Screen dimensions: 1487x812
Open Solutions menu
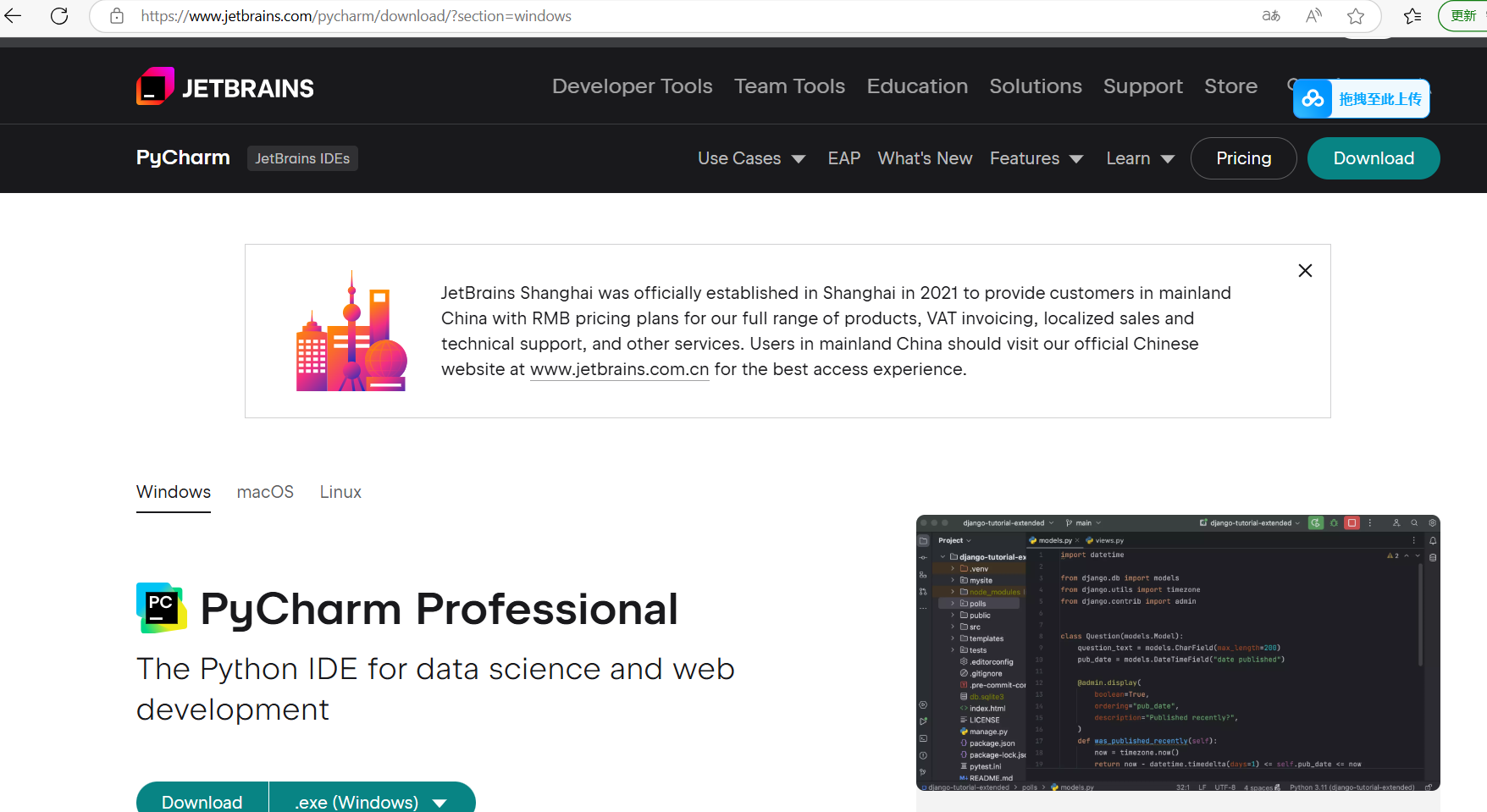point(1036,86)
